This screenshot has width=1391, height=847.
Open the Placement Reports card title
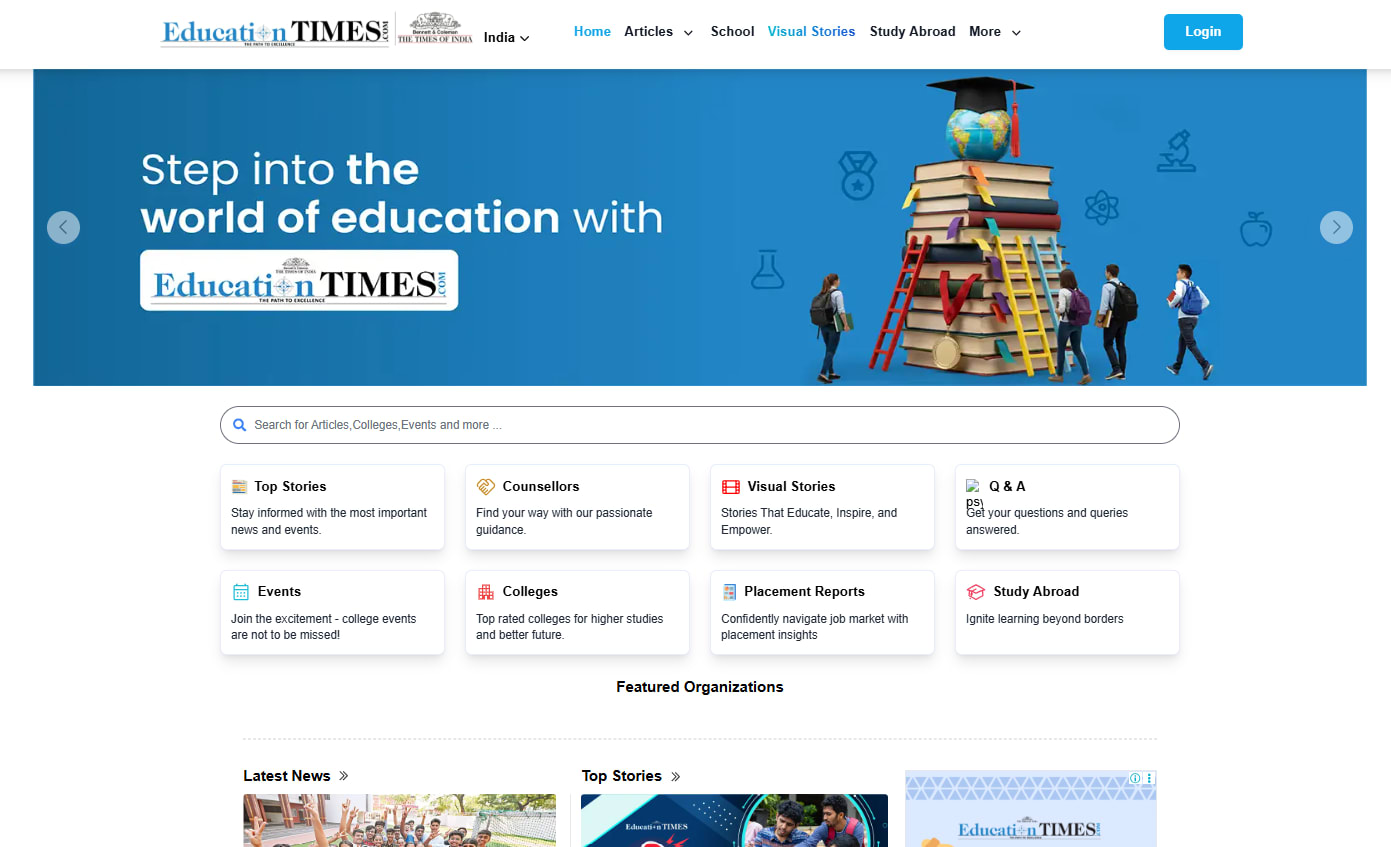804,592
